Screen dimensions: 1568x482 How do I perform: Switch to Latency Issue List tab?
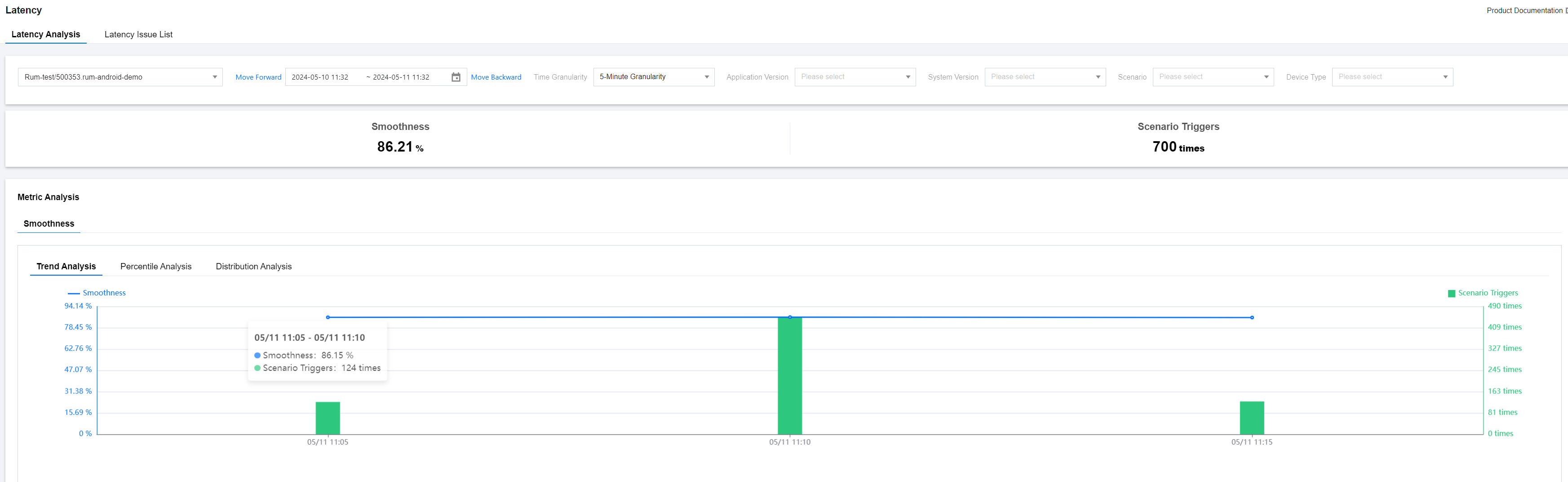(138, 35)
